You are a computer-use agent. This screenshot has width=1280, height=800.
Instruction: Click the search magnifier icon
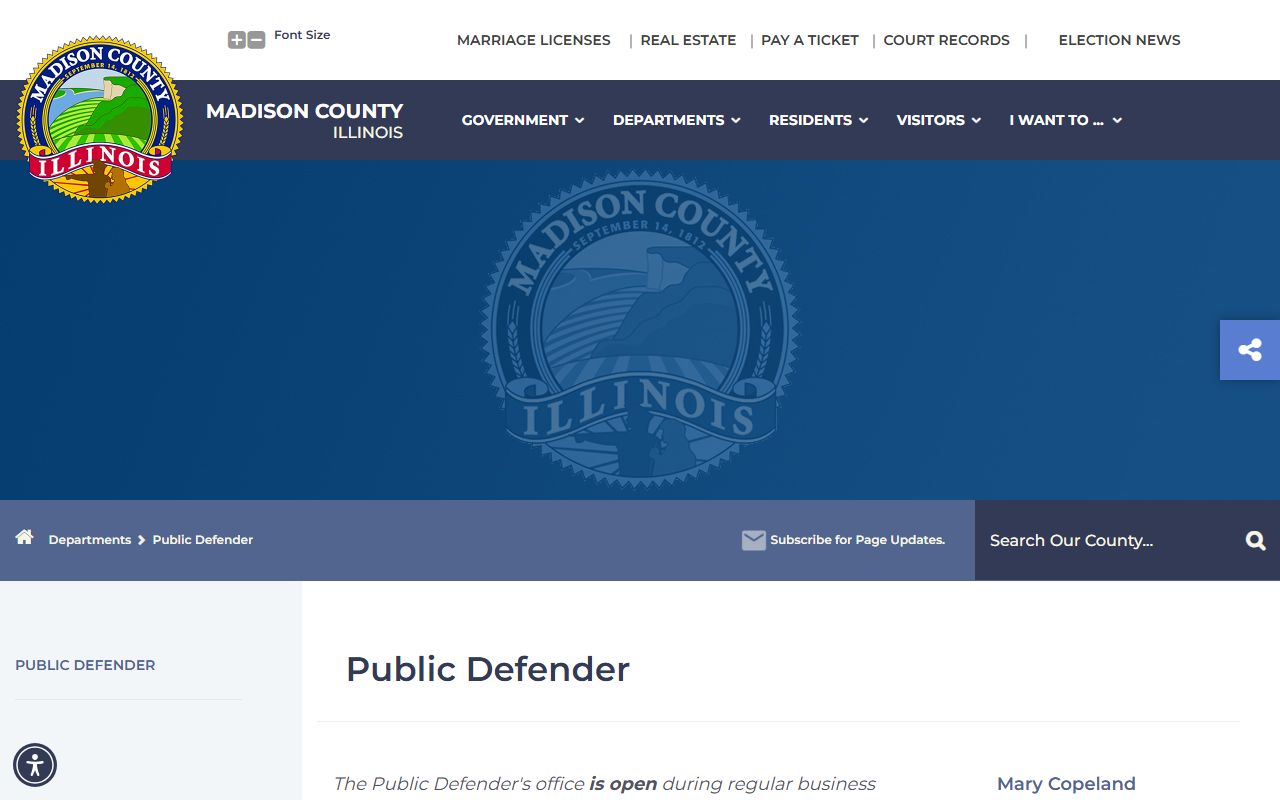(1256, 541)
